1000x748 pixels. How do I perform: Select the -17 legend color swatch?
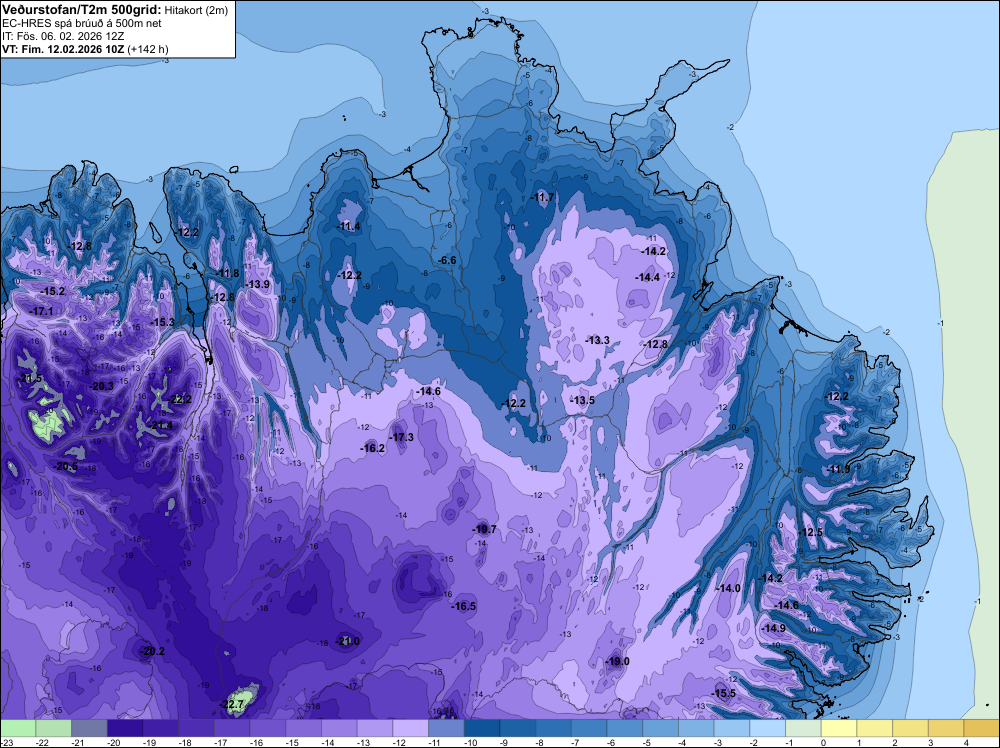(x=232, y=728)
